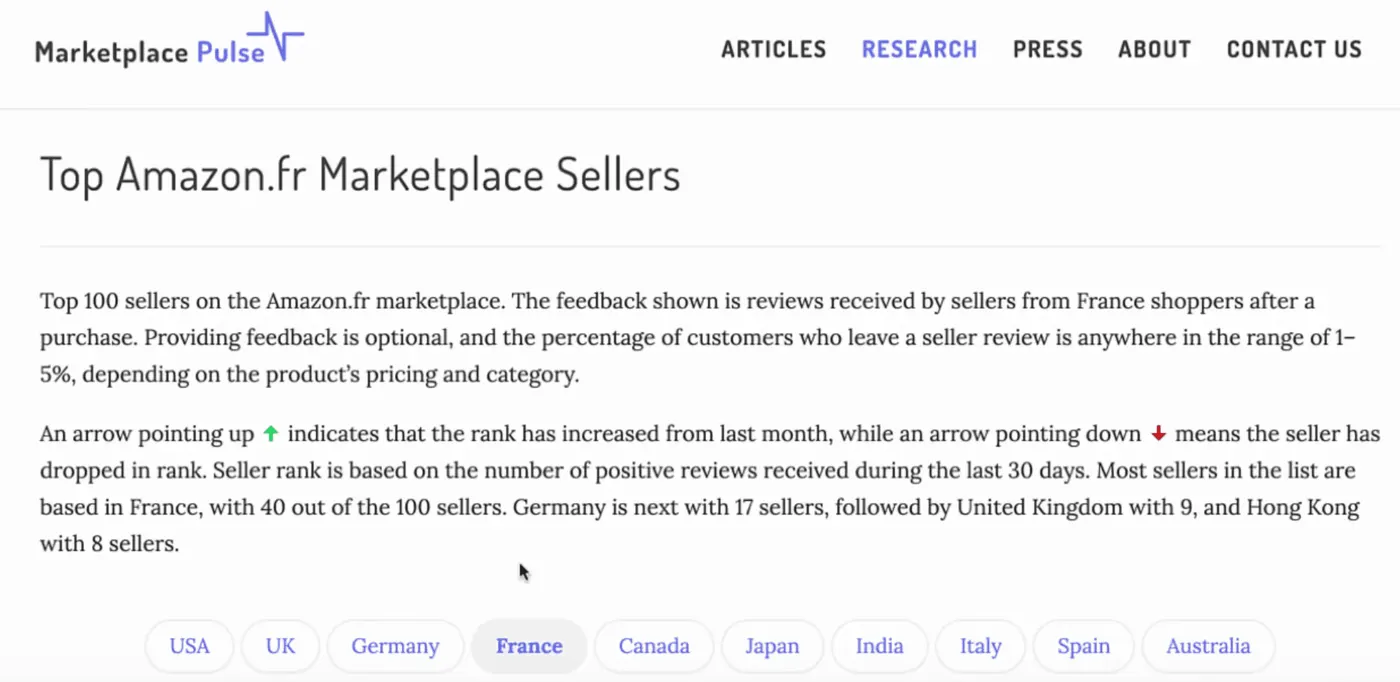This screenshot has height=682, width=1400.
Task: Open the Contact Us page
Action: point(1294,50)
